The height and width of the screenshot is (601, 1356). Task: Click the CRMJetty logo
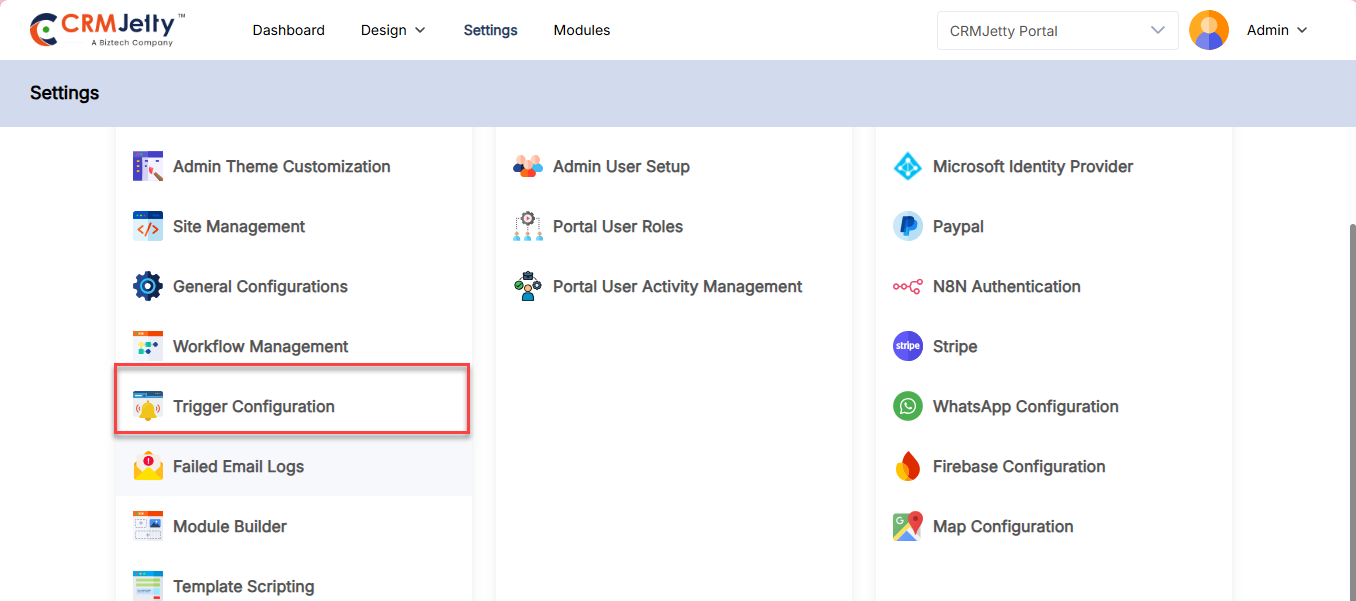click(108, 29)
